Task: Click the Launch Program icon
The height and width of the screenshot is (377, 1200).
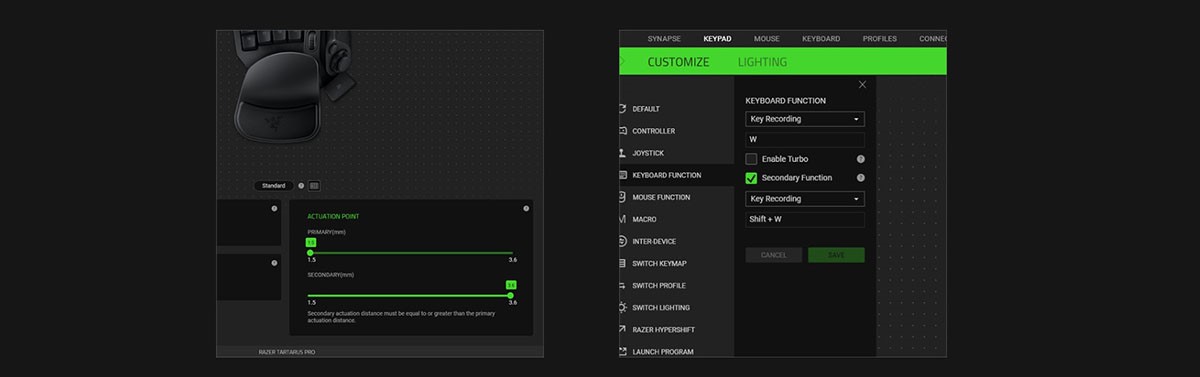Action: coord(623,351)
